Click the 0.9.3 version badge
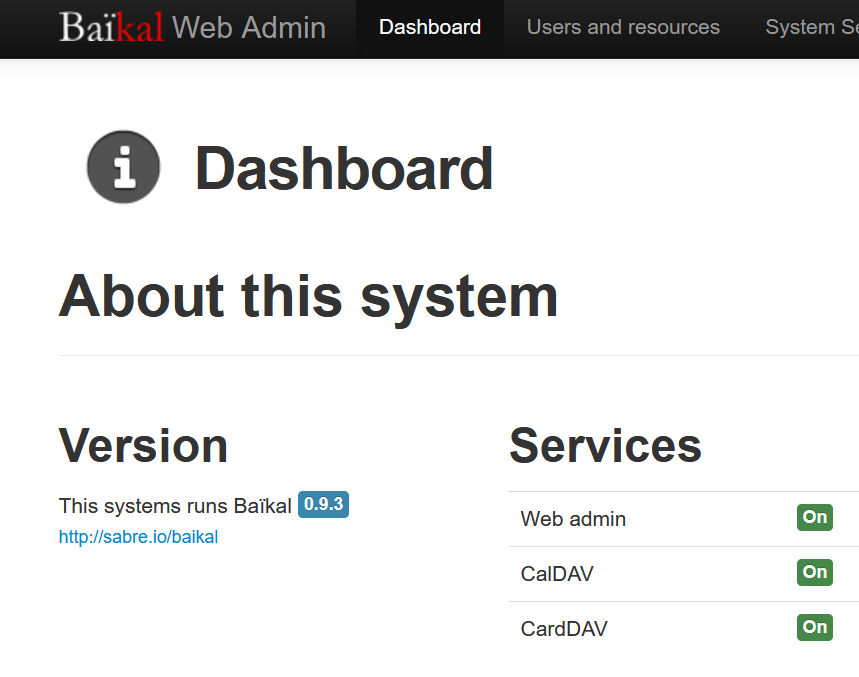859x677 pixels. (323, 505)
